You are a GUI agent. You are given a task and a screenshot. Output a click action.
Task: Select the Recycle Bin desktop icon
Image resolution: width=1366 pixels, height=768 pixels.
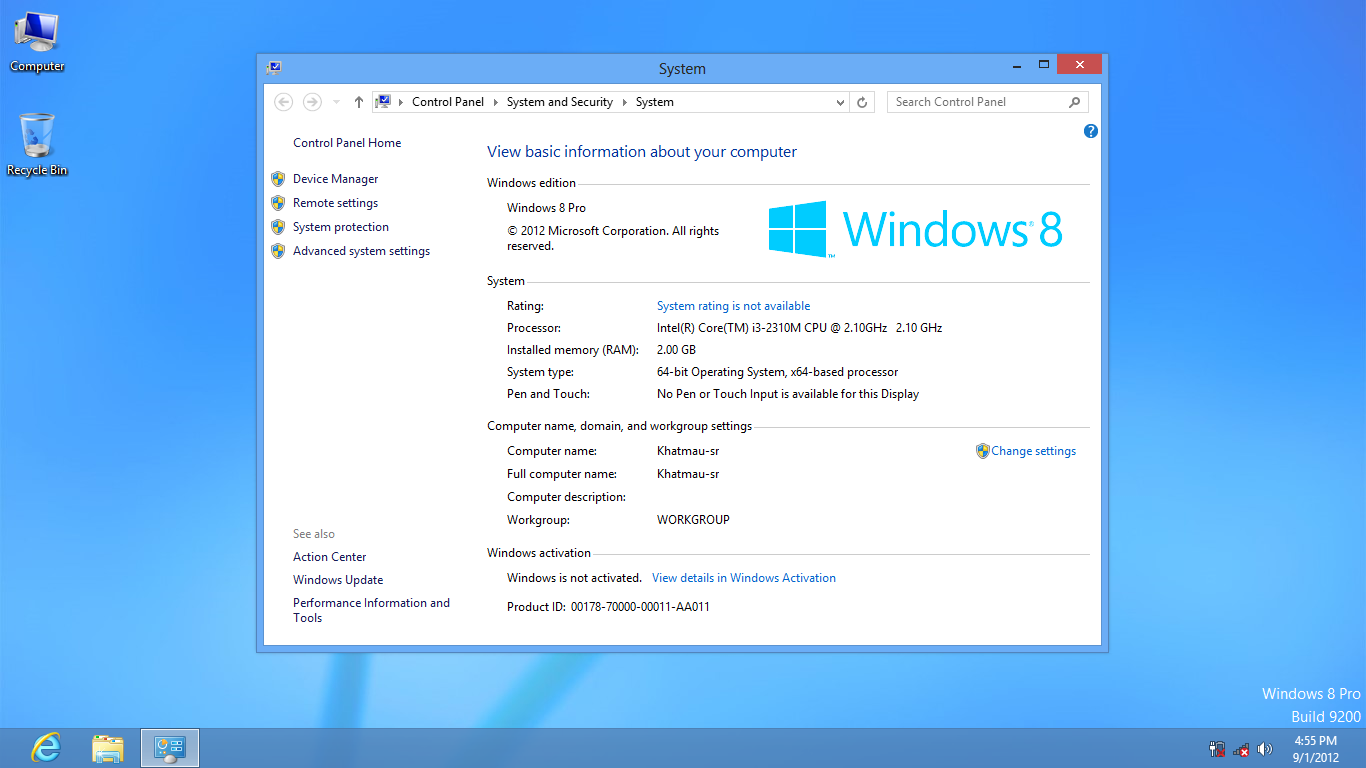(37, 145)
